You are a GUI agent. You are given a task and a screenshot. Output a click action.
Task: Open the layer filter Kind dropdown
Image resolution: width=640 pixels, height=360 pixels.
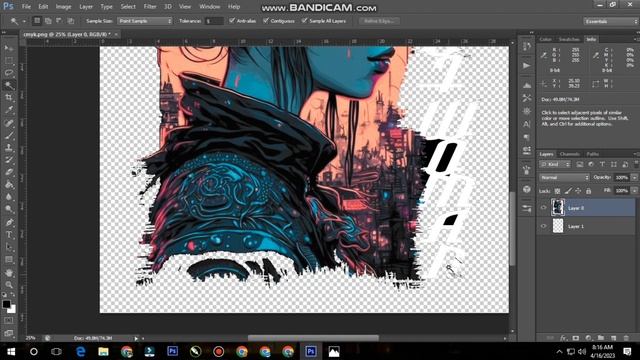tap(555, 164)
